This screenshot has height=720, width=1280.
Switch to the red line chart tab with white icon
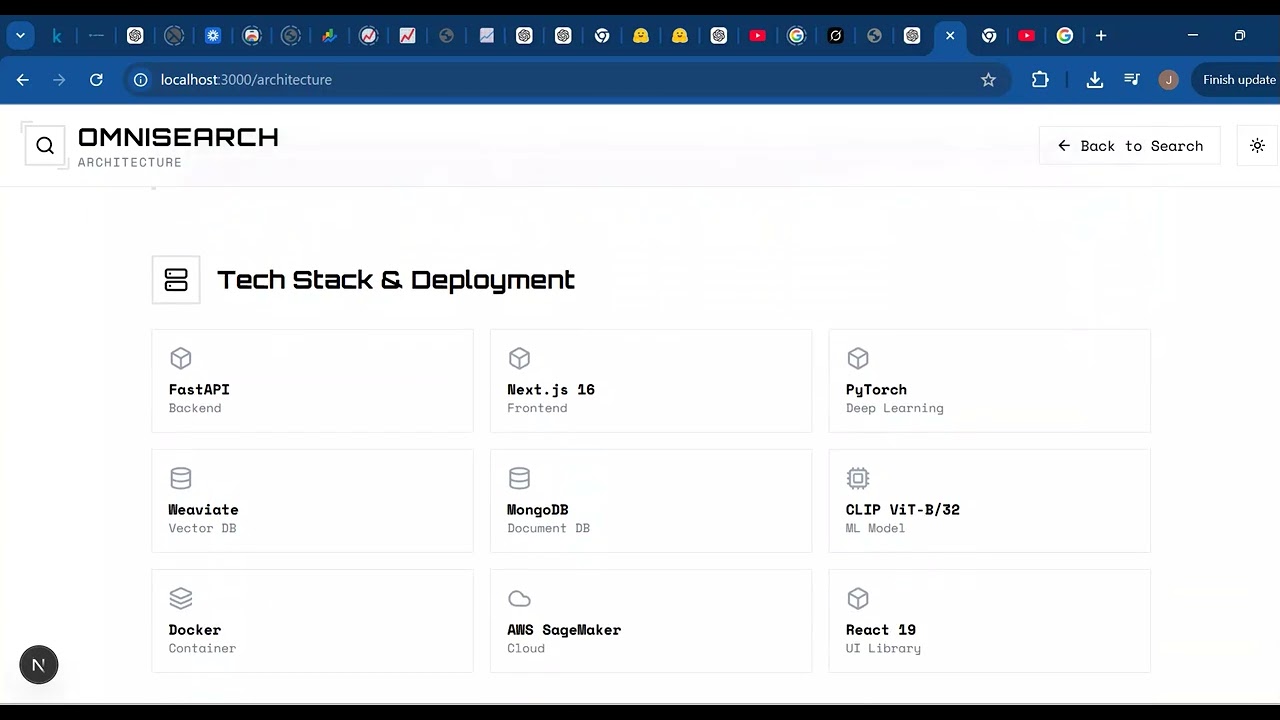click(x=407, y=36)
